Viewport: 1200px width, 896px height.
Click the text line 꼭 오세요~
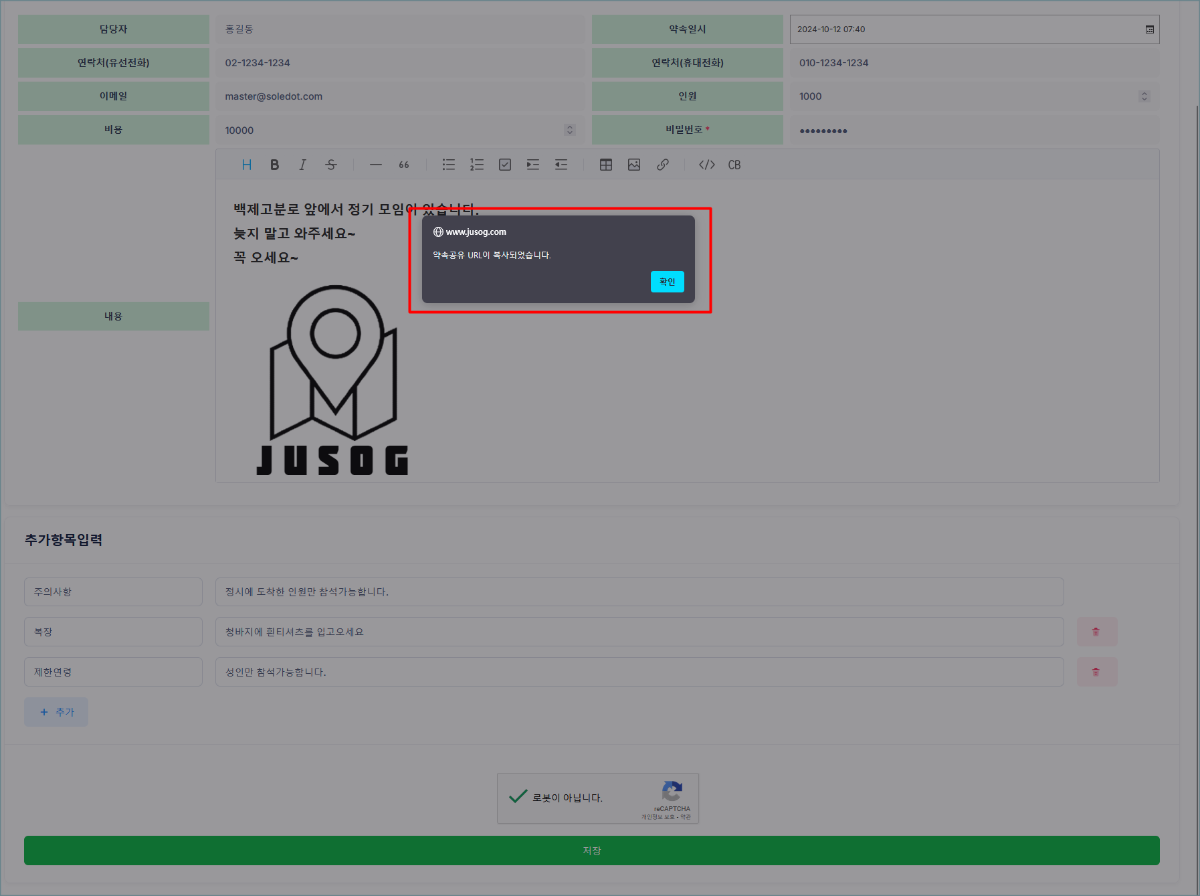click(x=265, y=258)
